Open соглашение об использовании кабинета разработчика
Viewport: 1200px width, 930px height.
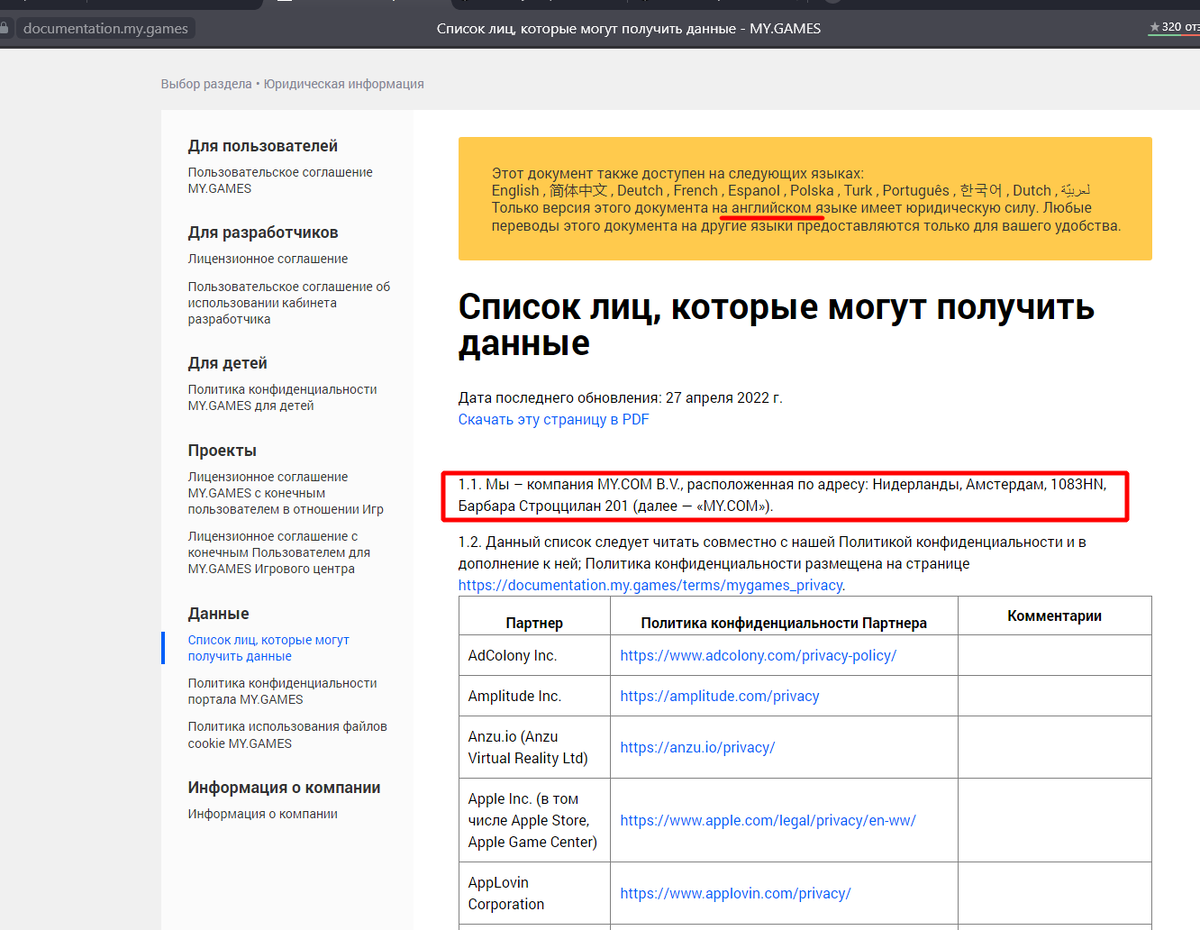[x=289, y=303]
